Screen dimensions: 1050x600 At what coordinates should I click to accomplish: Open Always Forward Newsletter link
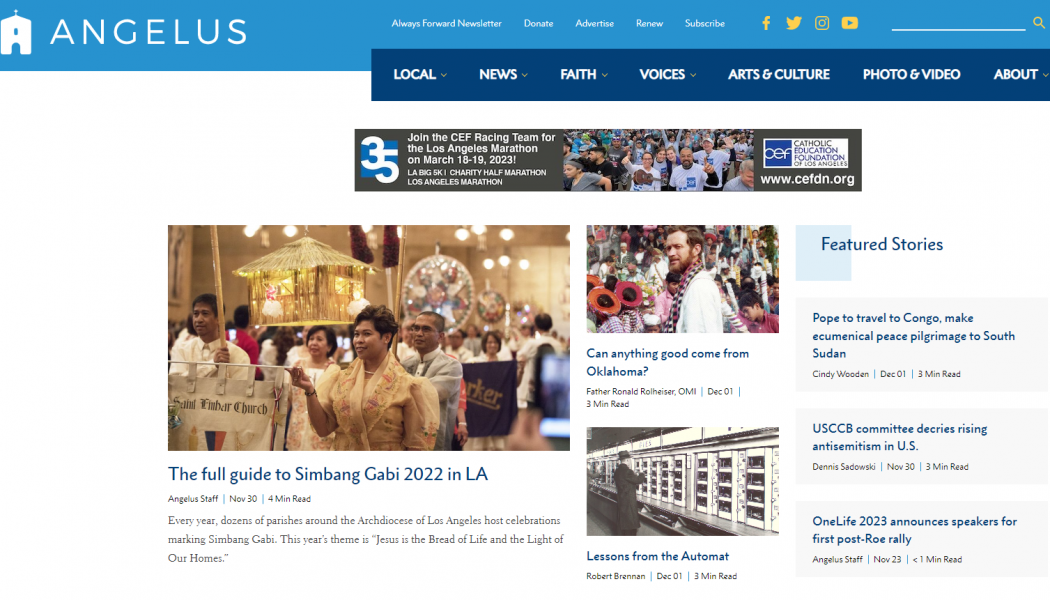coord(447,23)
